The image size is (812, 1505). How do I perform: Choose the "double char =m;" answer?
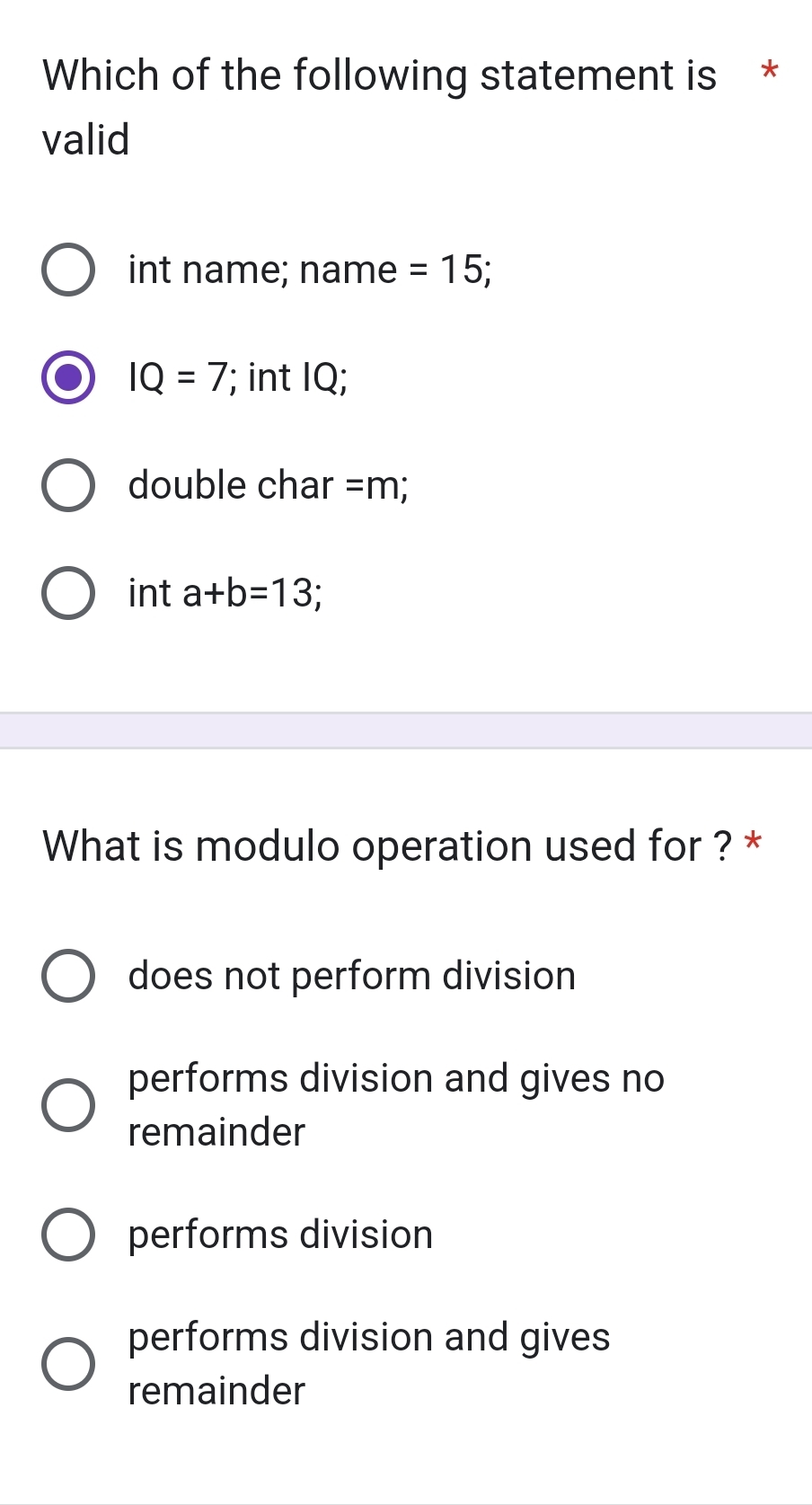click(x=67, y=485)
